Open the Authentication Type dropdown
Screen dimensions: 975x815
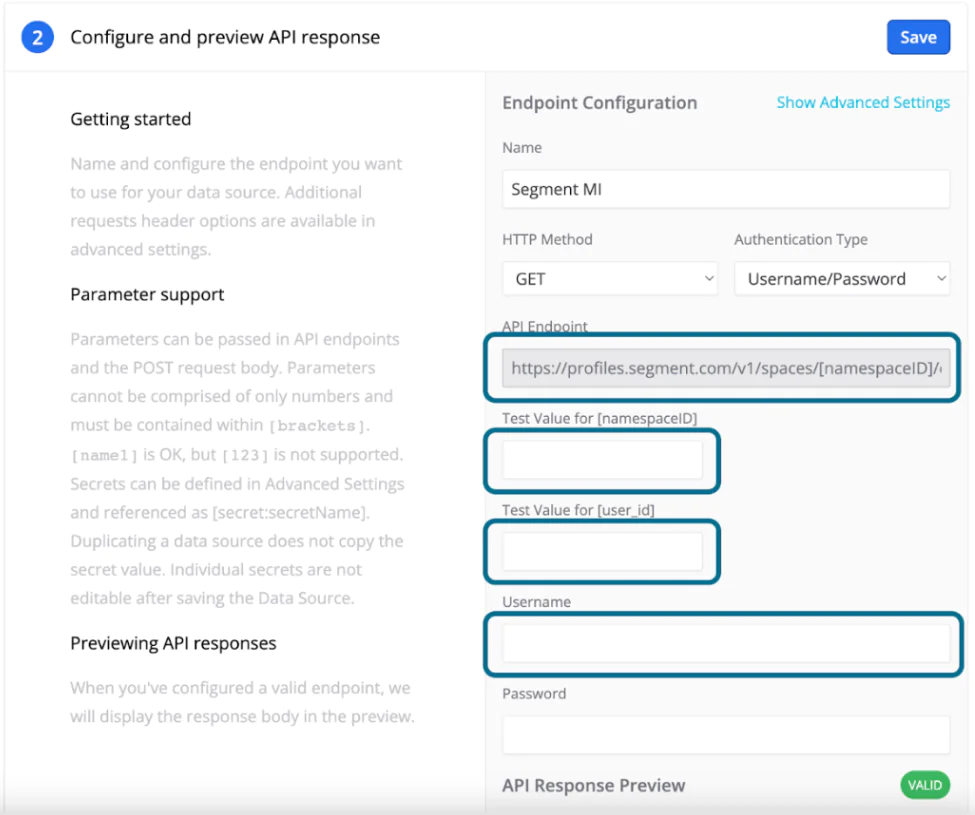(x=841, y=278)
